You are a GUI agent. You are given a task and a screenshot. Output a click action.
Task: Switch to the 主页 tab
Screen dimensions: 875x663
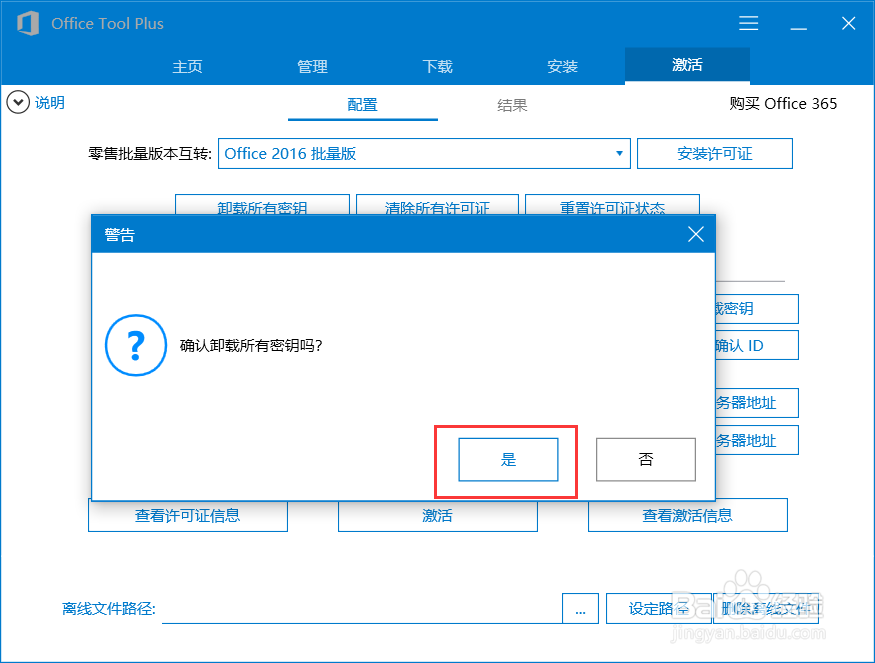coord(187,66)
